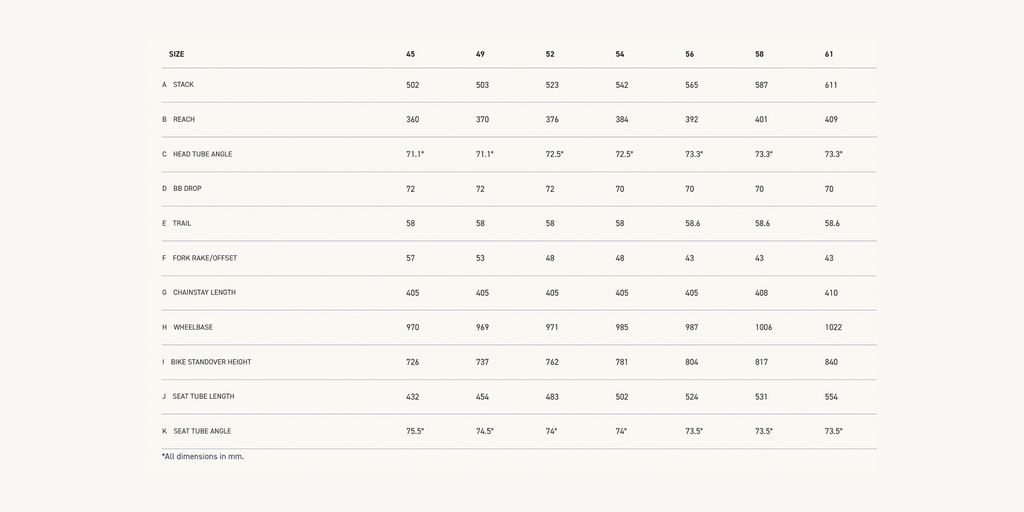Click the STACK row label
The width and height of the screenshot is (1024, 512).
coord(183,85)
